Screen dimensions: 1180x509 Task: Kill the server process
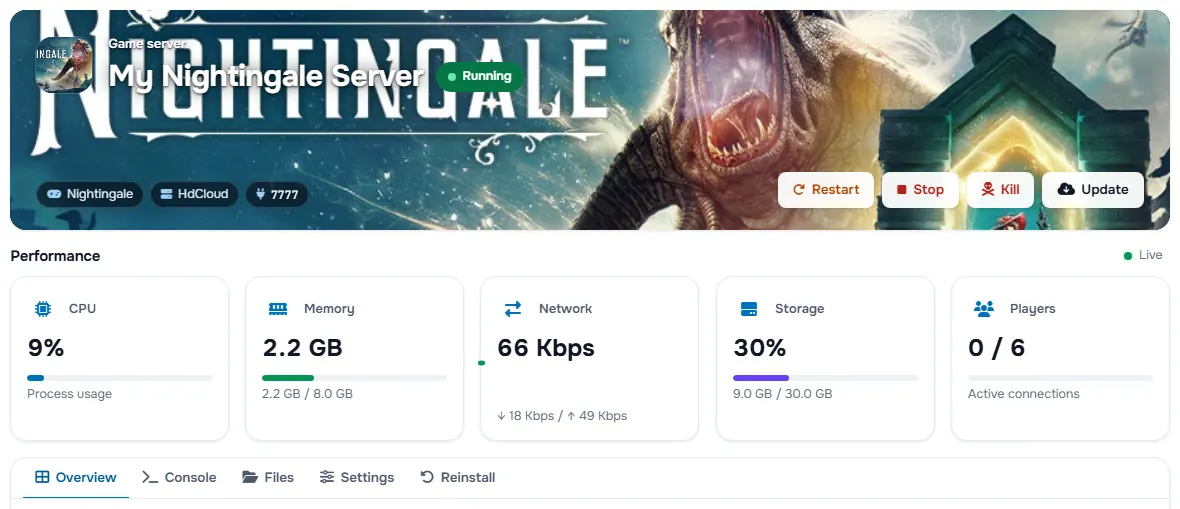click(1000, 190)
